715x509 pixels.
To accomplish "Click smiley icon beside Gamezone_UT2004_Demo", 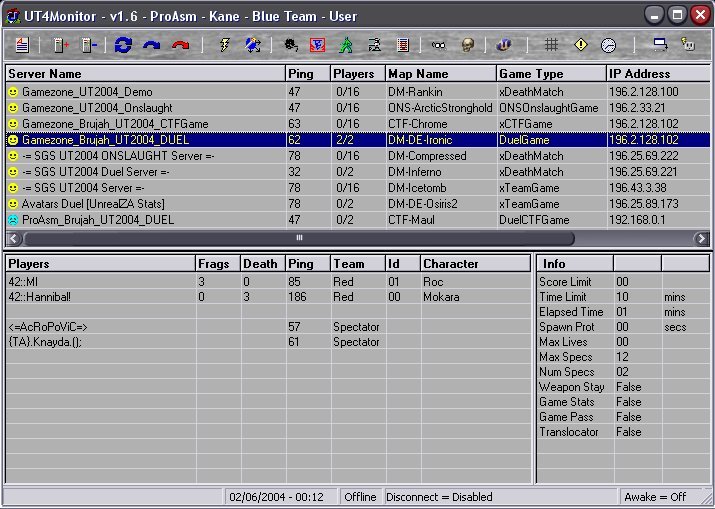I will (13, 92).
